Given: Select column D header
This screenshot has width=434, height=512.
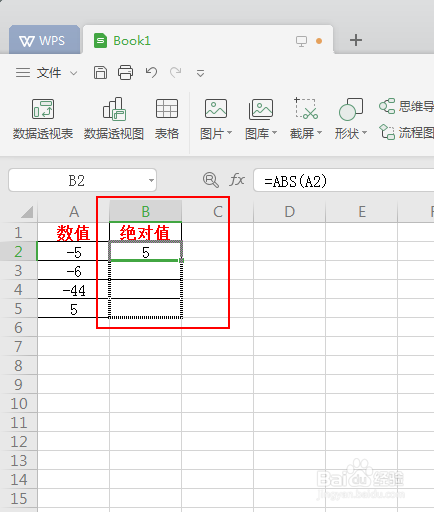Looking at the screenshot, I should [x=289, y=212].
